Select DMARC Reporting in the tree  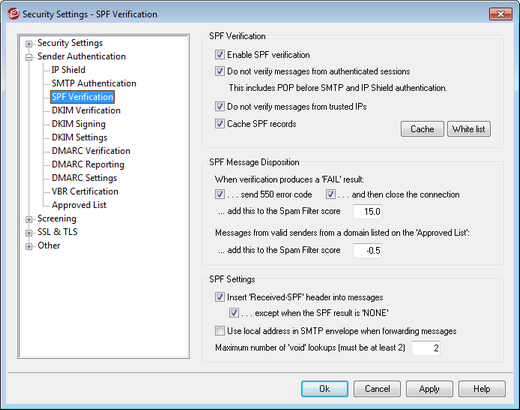[88, 164]
